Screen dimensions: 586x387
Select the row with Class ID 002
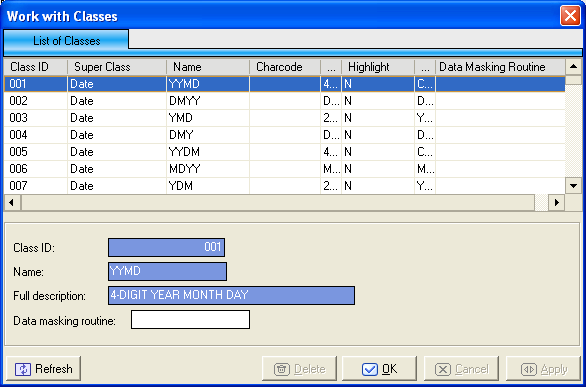[284, 101]
